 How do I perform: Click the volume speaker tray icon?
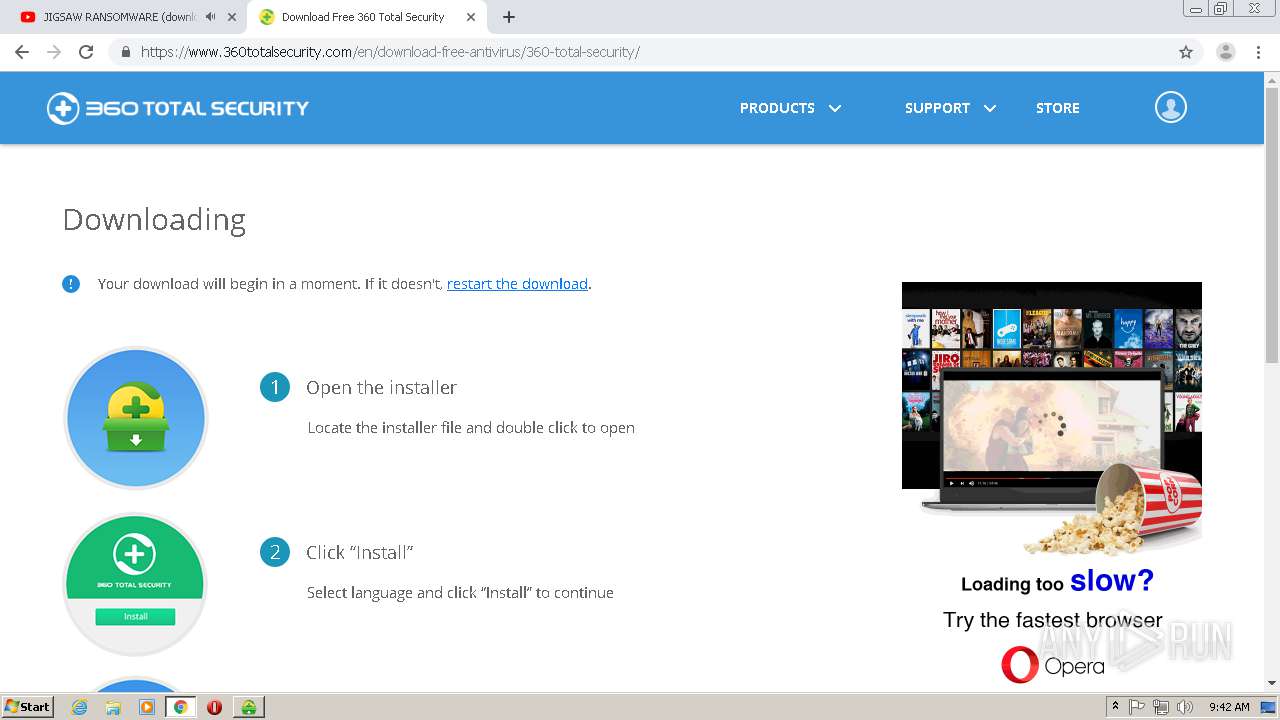coord(1185,707)
